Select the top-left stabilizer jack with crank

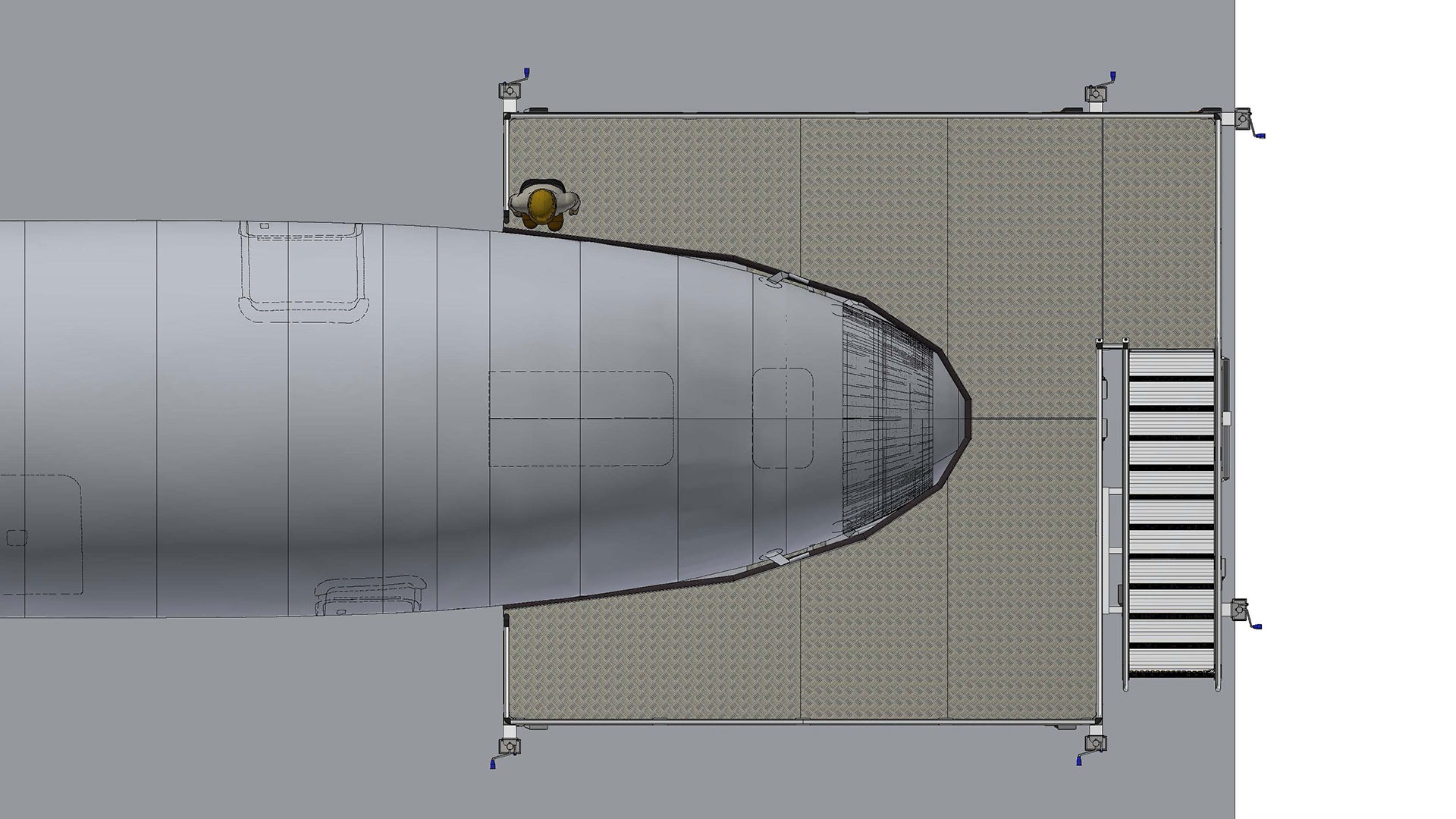(510, 90)
